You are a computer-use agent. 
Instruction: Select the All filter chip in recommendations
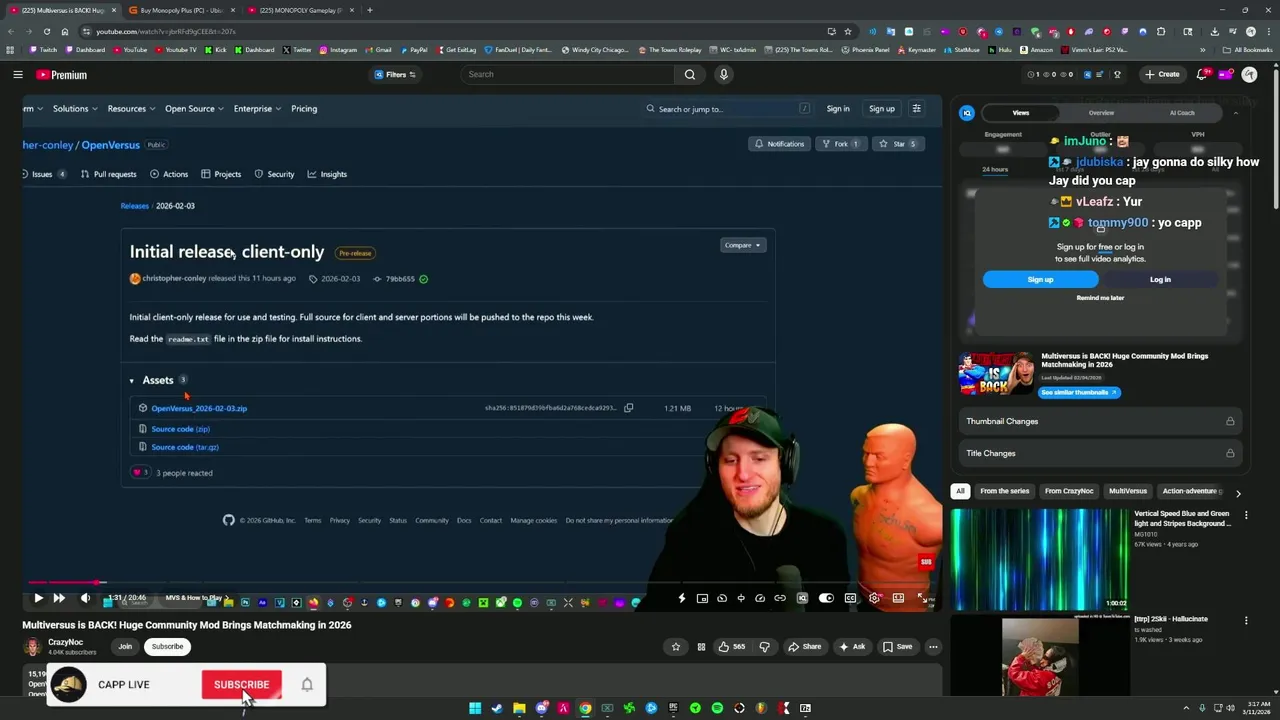click(960, 491)
